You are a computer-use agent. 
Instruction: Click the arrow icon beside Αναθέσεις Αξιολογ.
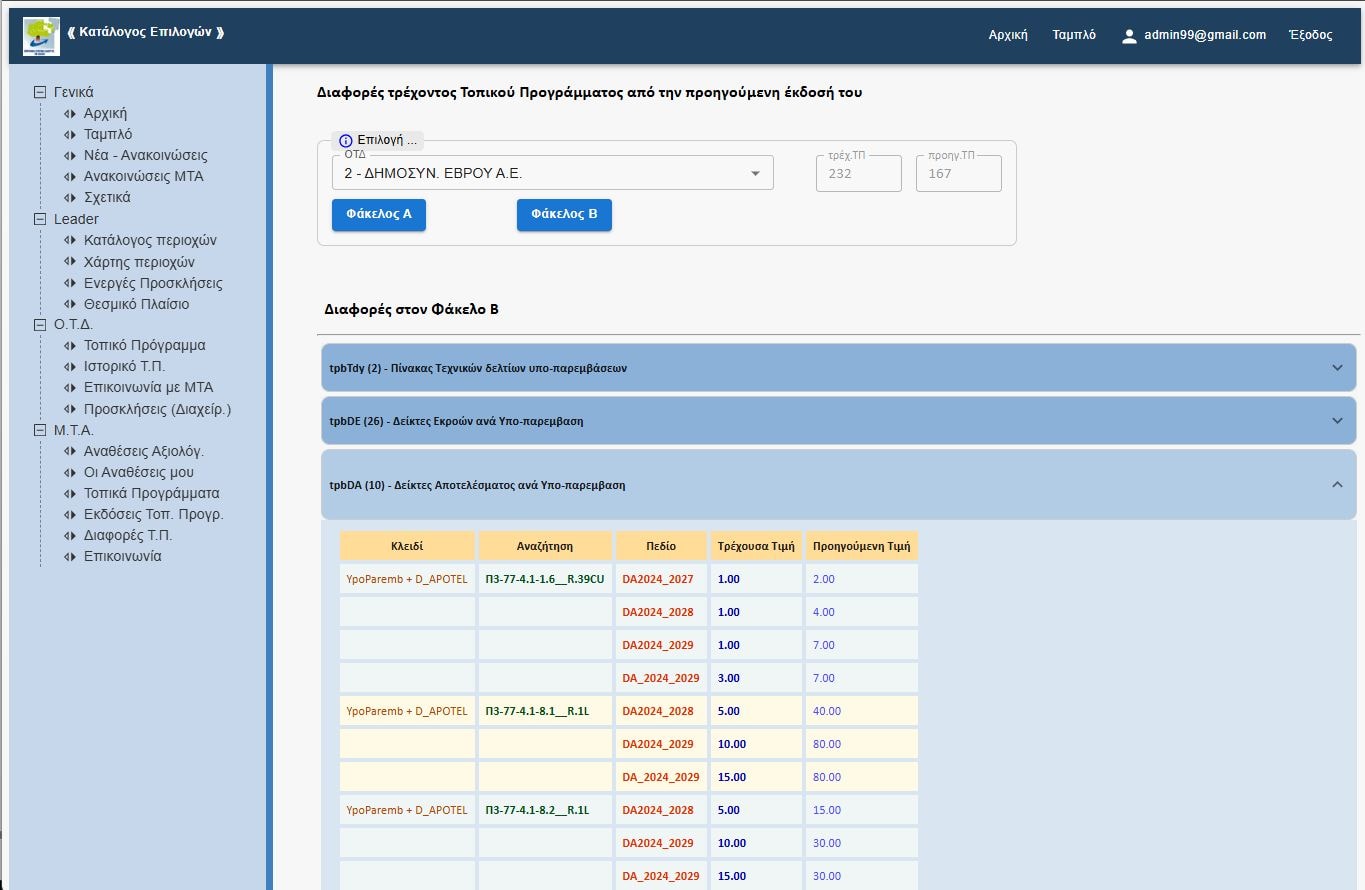[69, 451]
